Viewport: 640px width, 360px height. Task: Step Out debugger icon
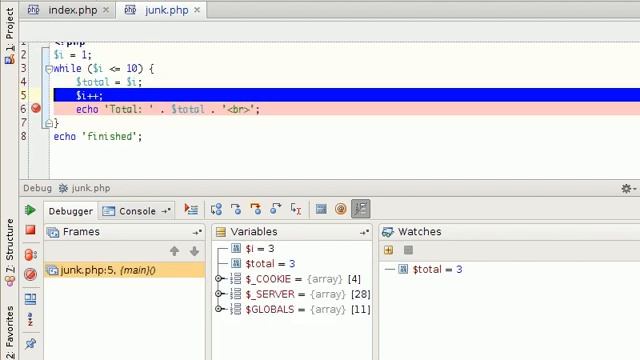pos(276,209)
